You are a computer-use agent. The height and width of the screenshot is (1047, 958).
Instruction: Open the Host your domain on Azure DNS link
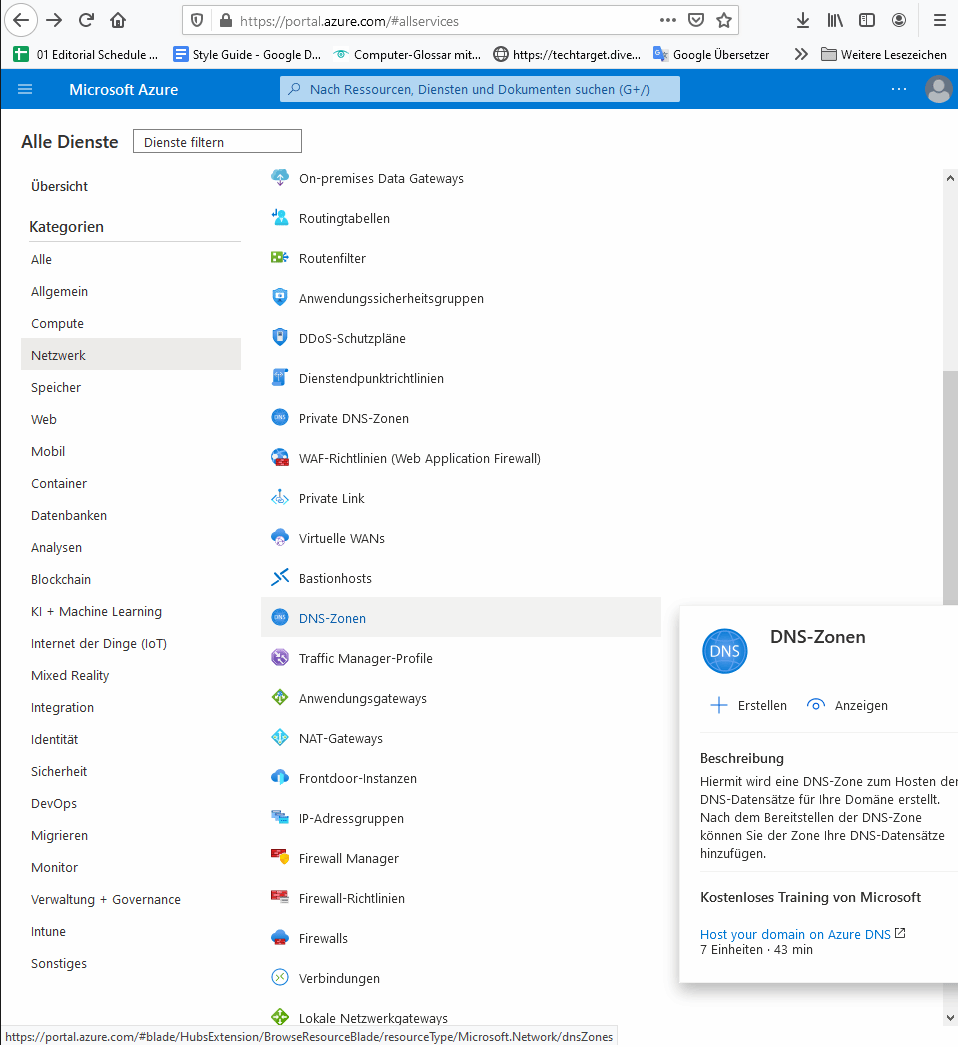click(793, 934)
